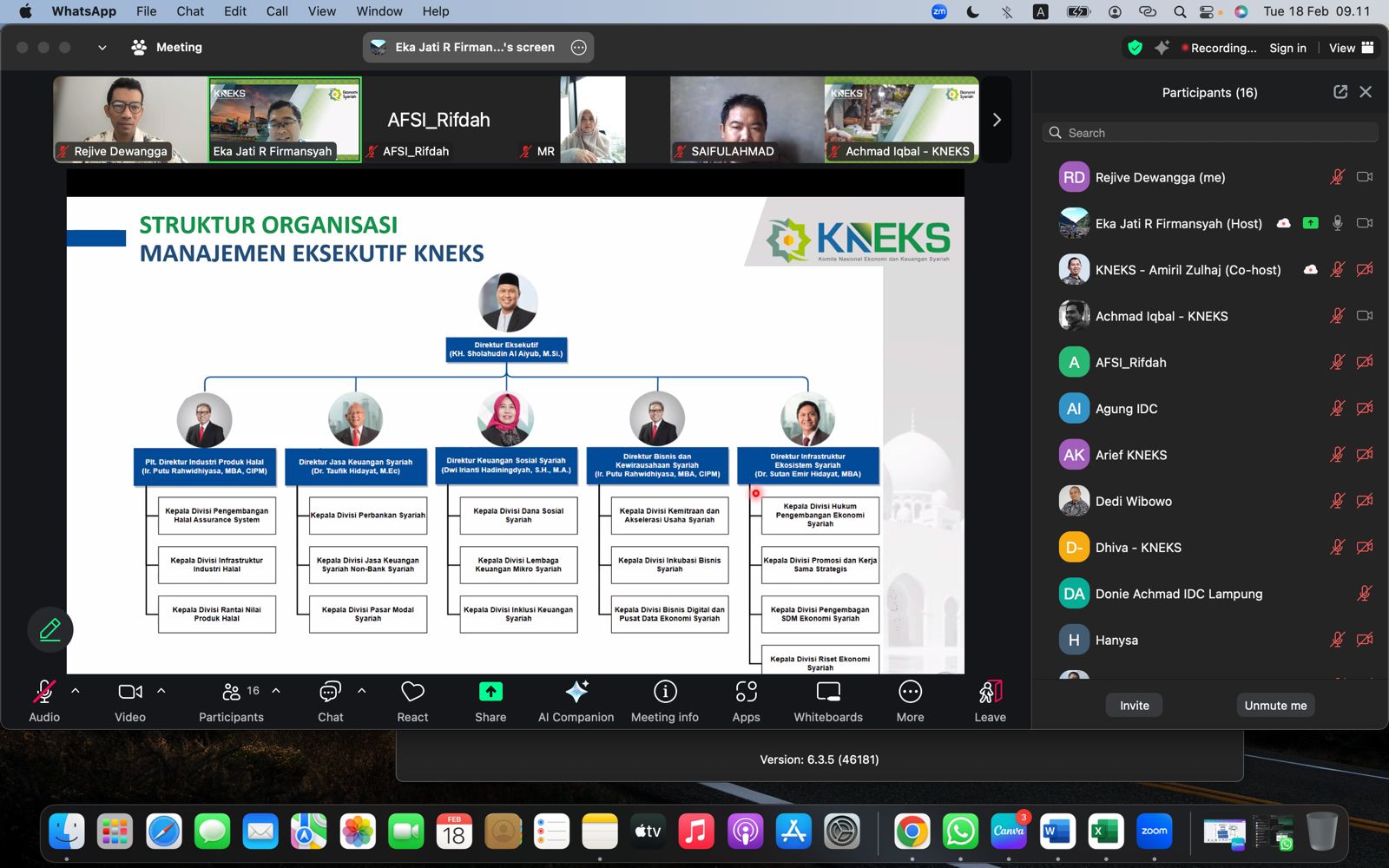Select Arief KNEKS in participants list
1389x868 pixels.
point(1210,455)
